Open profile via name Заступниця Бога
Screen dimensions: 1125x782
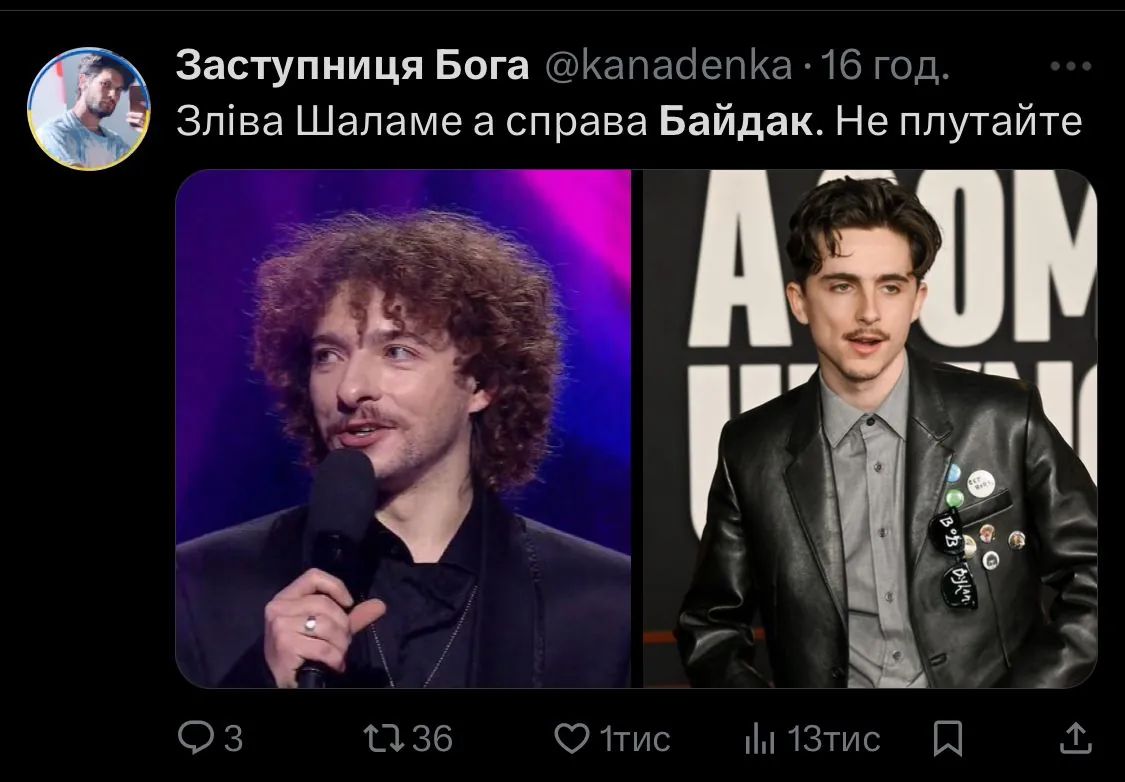352,66
